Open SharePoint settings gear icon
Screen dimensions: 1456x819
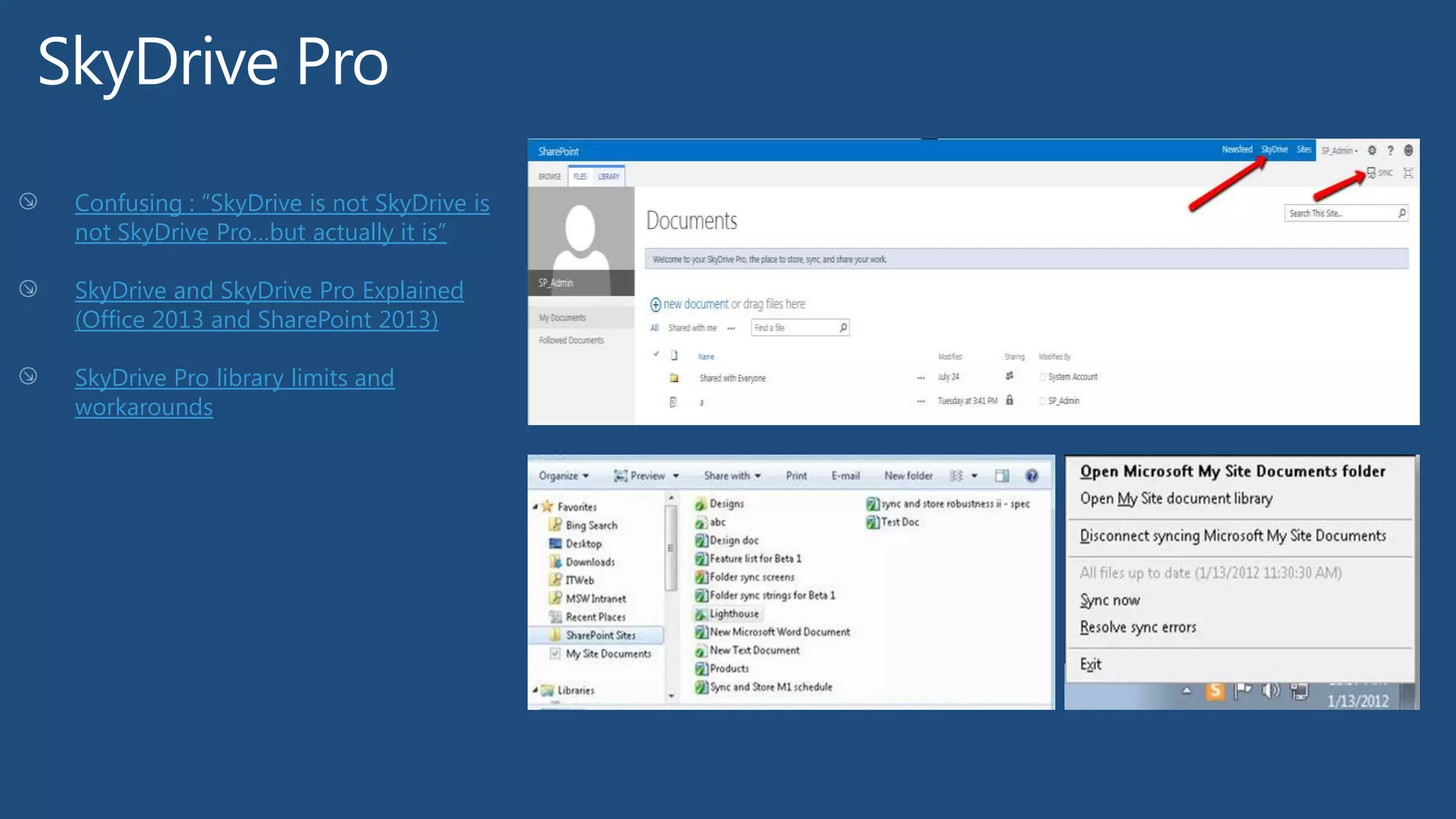tap(1372, 151)
